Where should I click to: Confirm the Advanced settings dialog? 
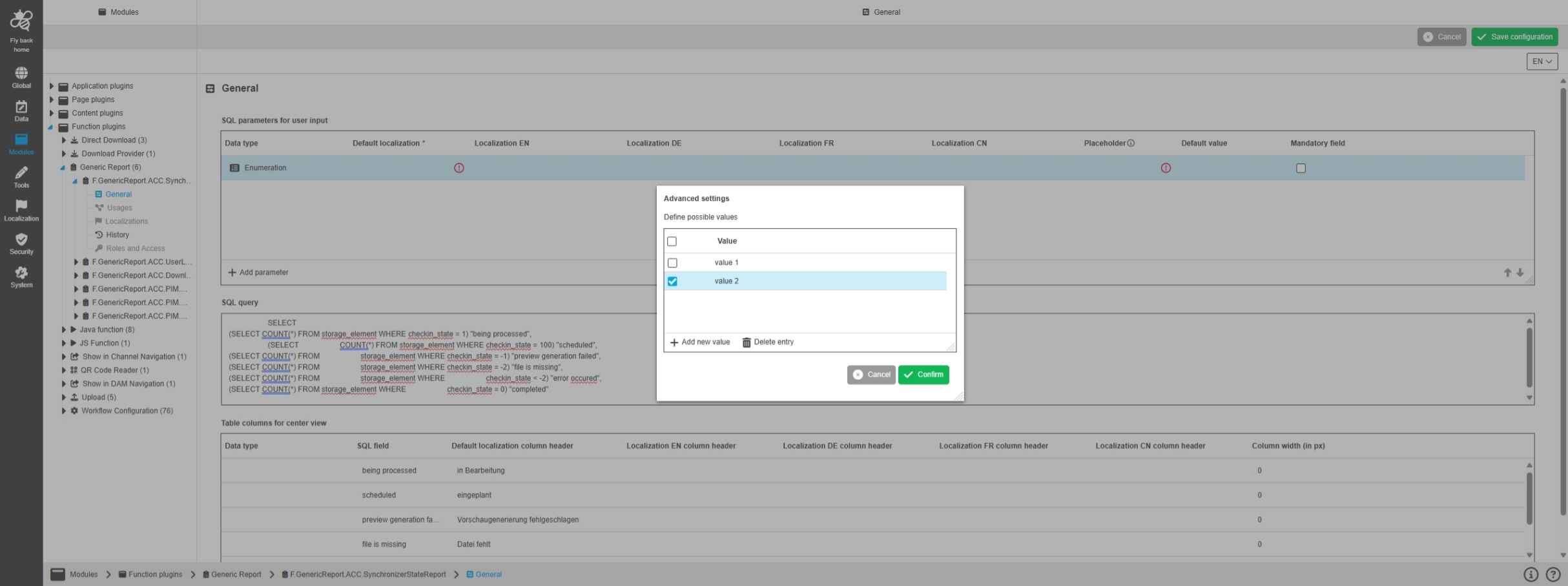coord(923,375)
